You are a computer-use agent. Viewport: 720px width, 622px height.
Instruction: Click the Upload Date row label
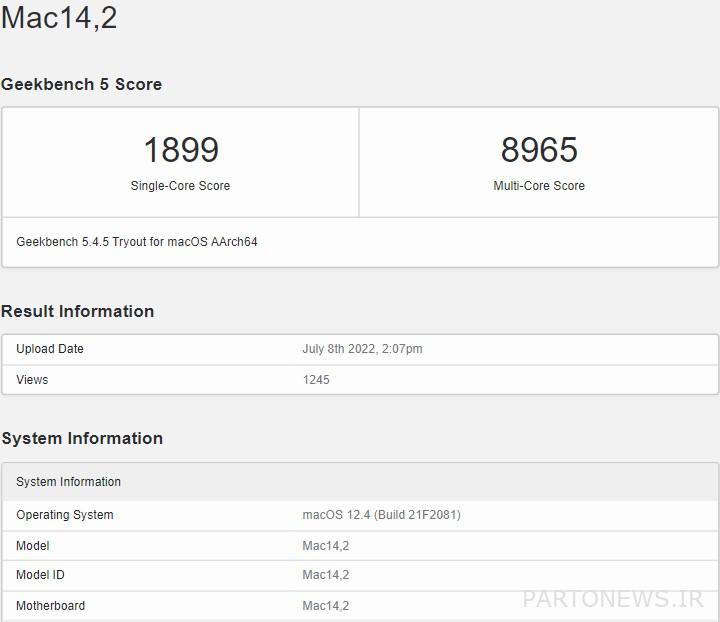50,349
